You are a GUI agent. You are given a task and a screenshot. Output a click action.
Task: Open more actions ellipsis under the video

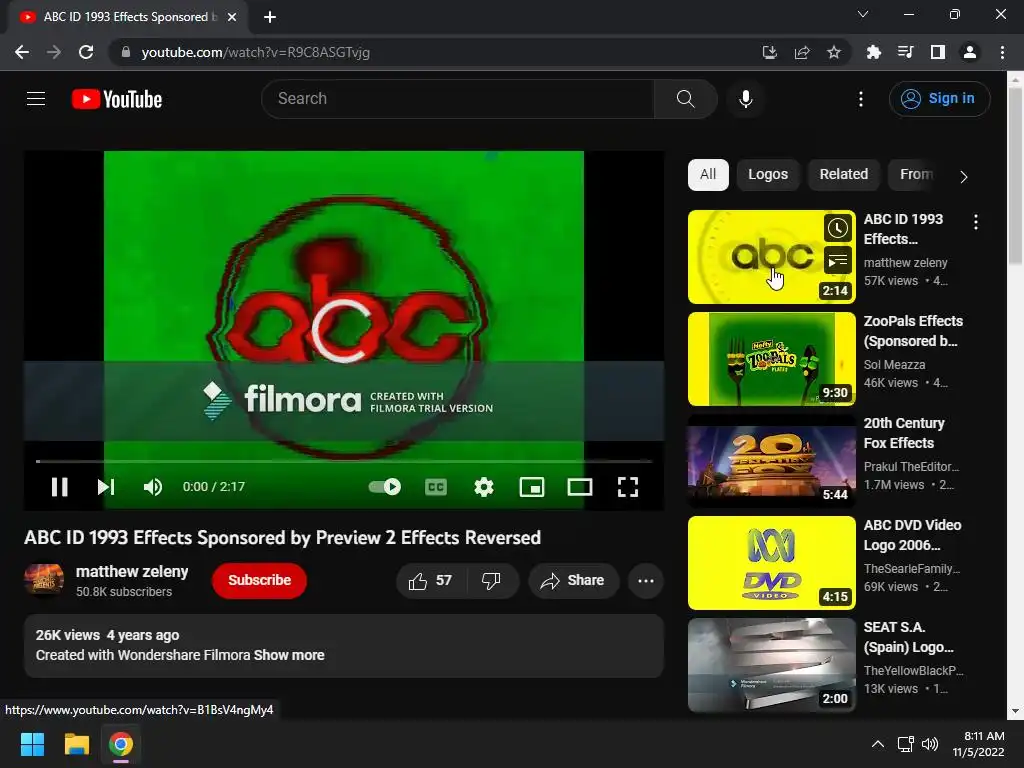[646, 581]
